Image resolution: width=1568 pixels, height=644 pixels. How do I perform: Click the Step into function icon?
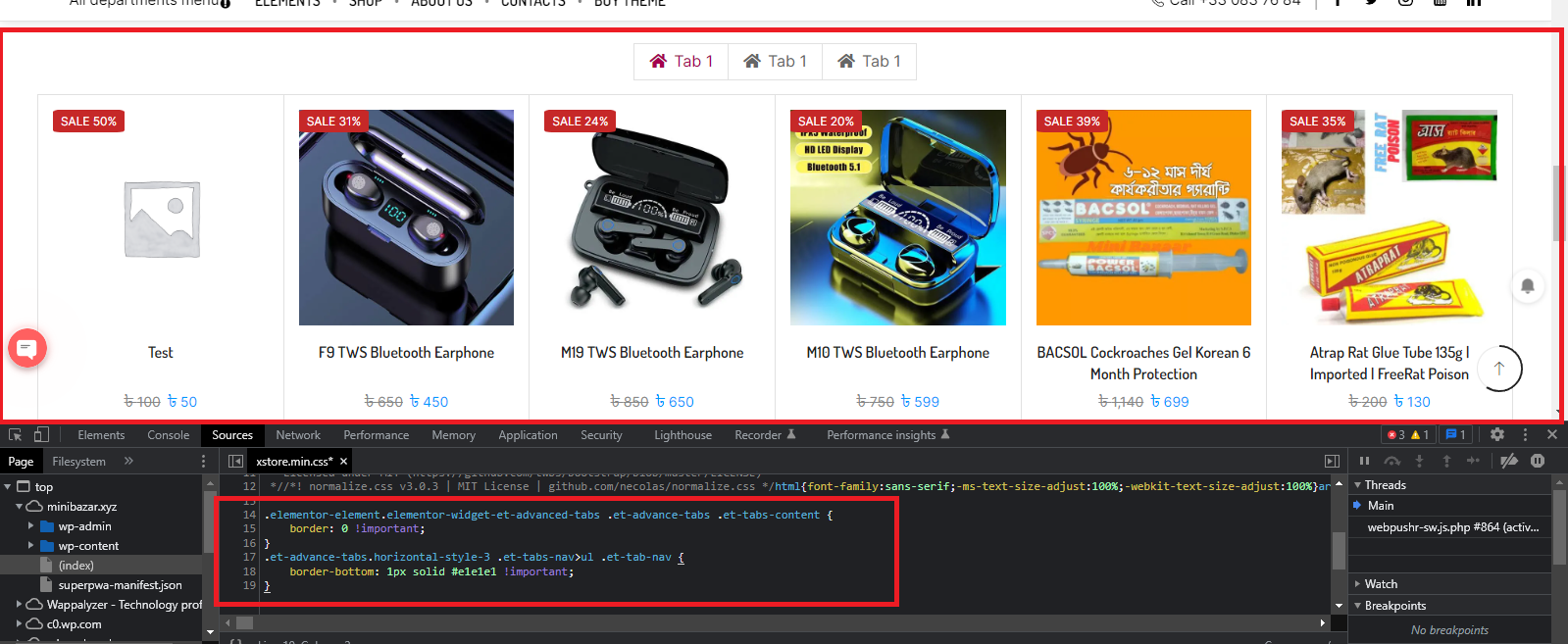1419,461
